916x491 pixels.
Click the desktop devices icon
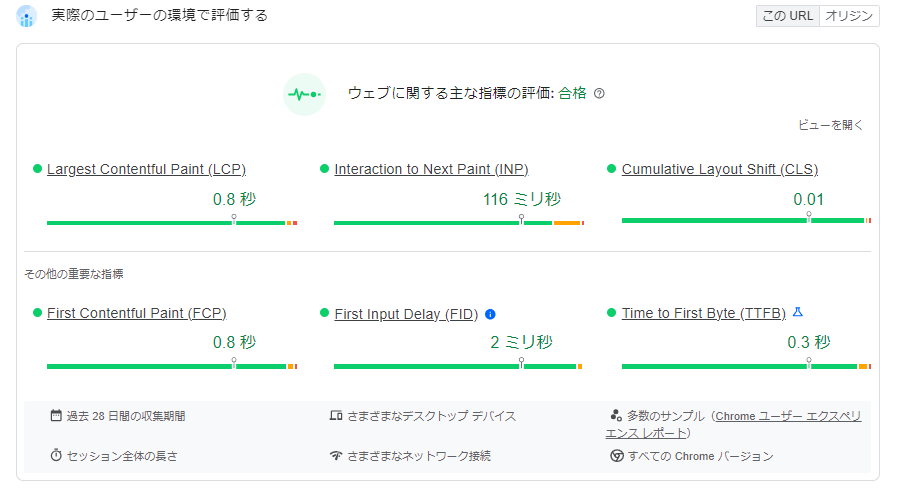tap(336, 415)
